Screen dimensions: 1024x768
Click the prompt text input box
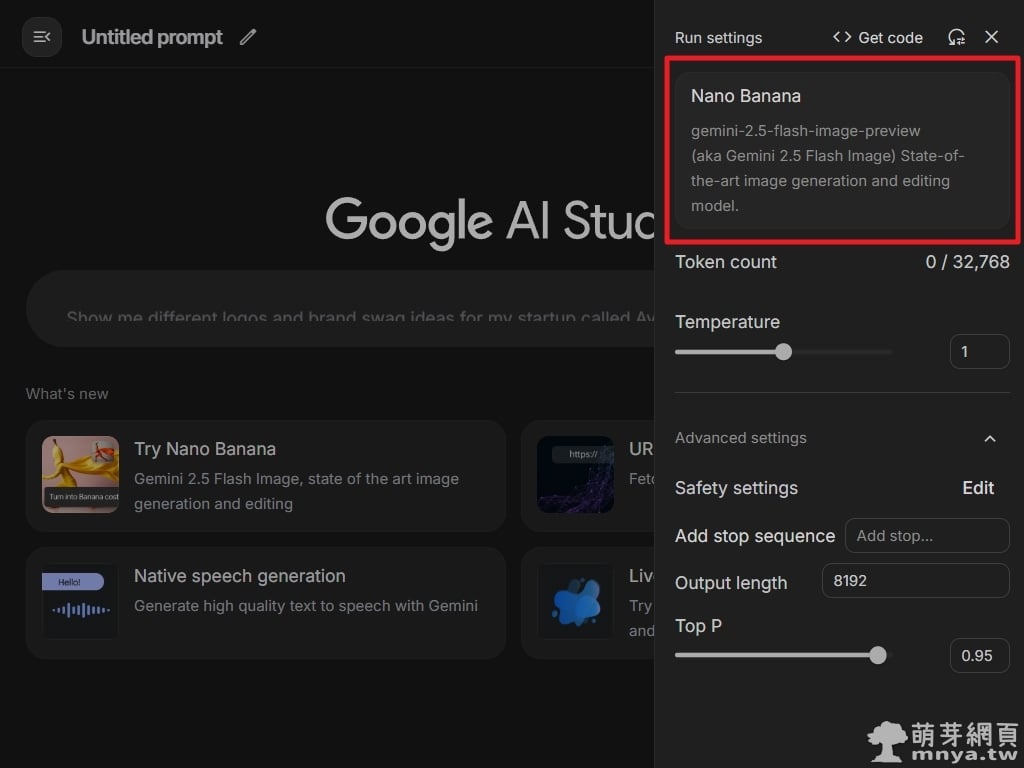(340, 308)
